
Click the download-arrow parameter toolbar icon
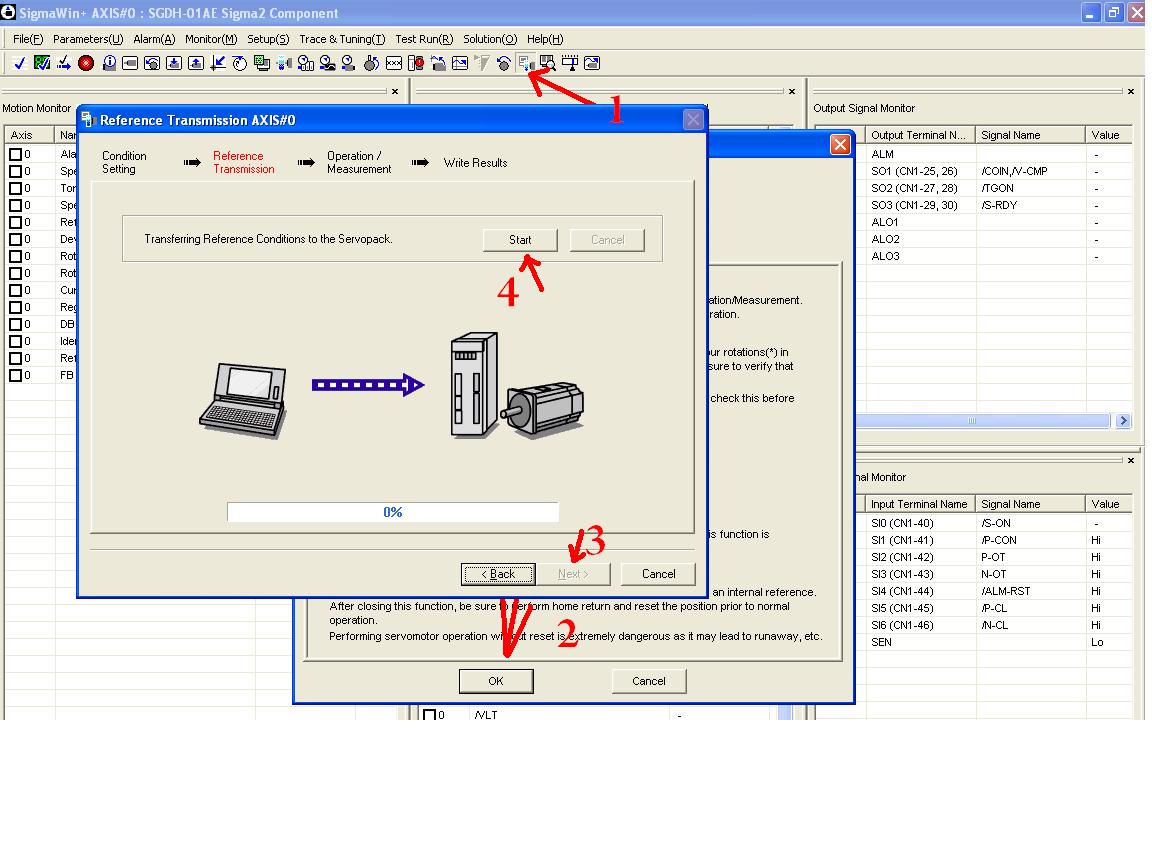[174, 63]
